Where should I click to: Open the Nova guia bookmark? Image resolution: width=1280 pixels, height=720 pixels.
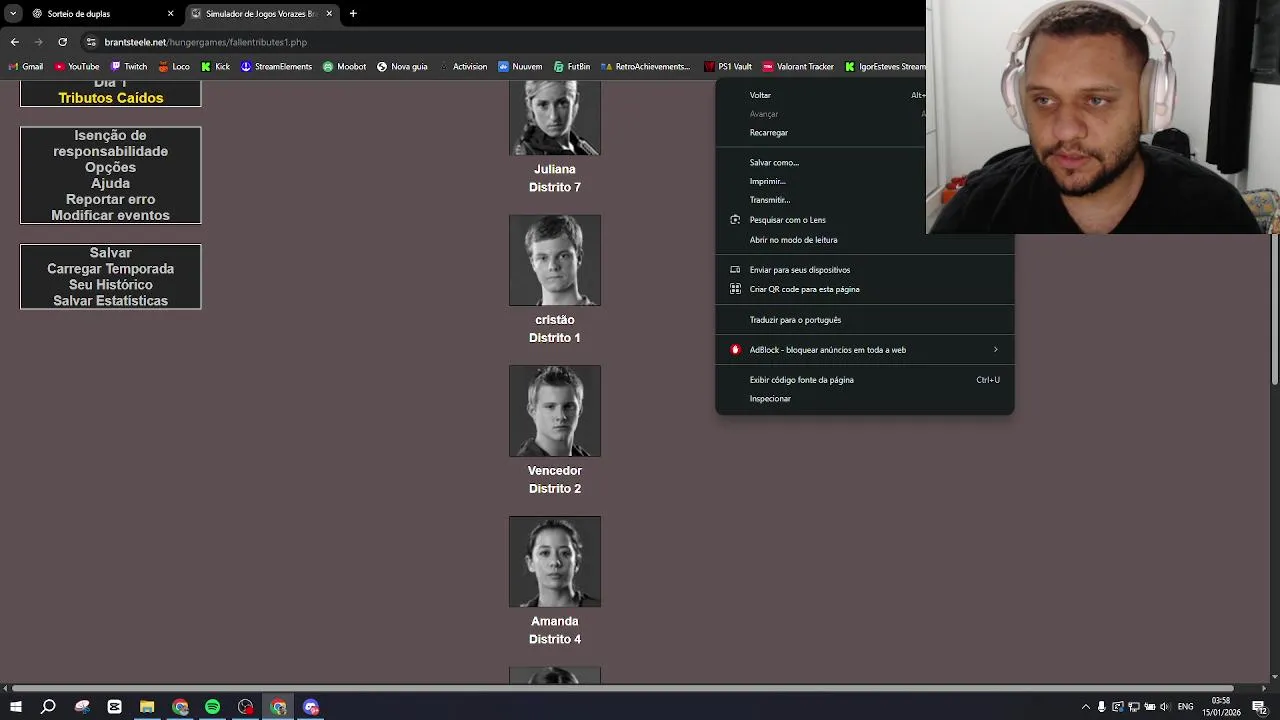[402, 67]
